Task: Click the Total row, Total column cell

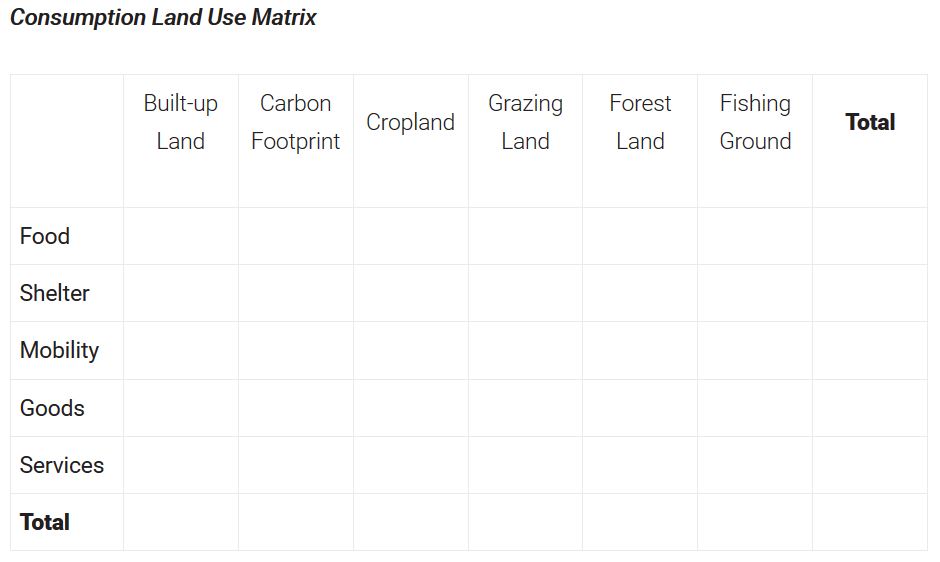Action: (x=870, y=522)
